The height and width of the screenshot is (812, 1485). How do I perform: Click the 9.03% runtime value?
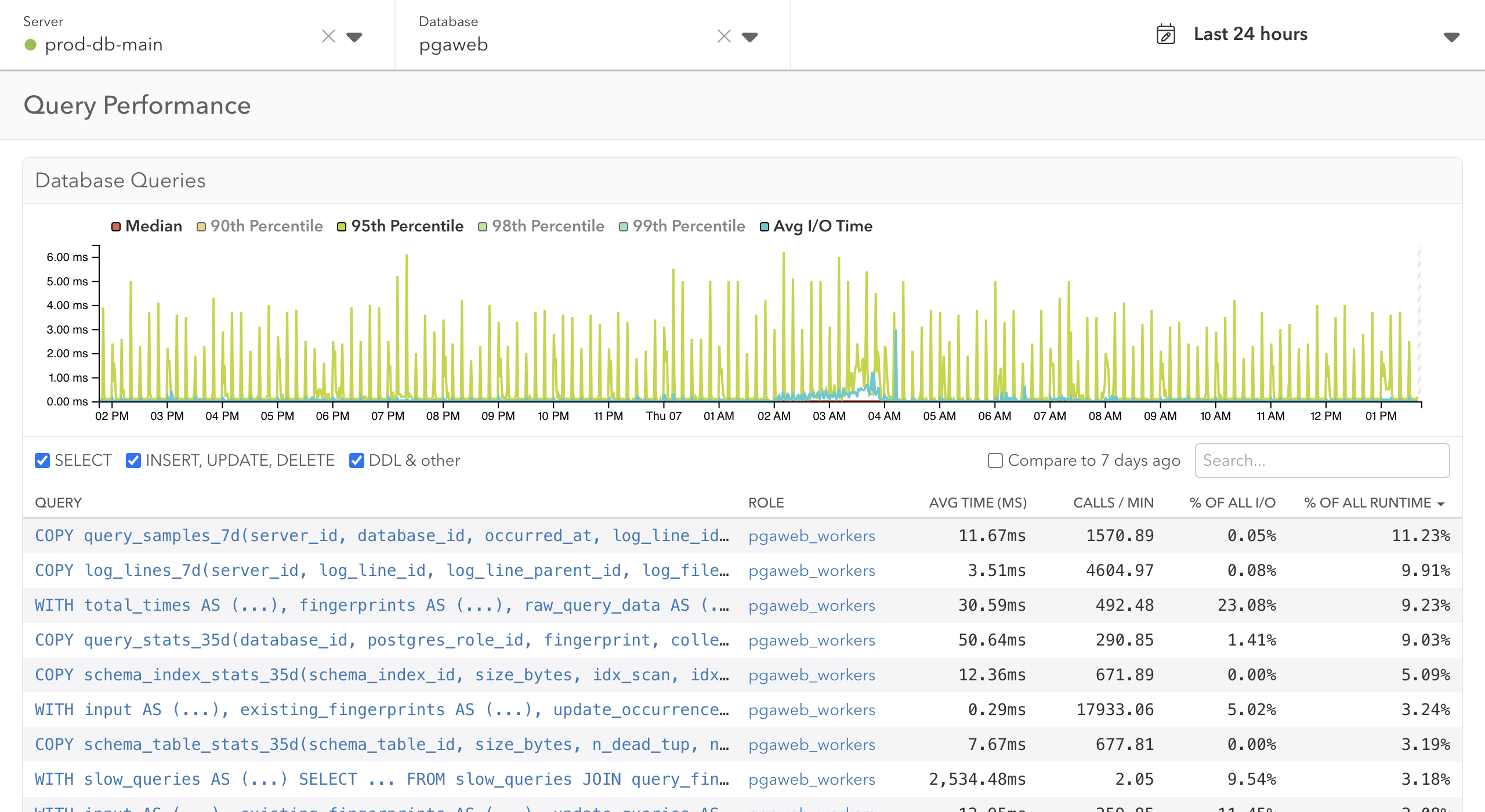coord(1425,640)
